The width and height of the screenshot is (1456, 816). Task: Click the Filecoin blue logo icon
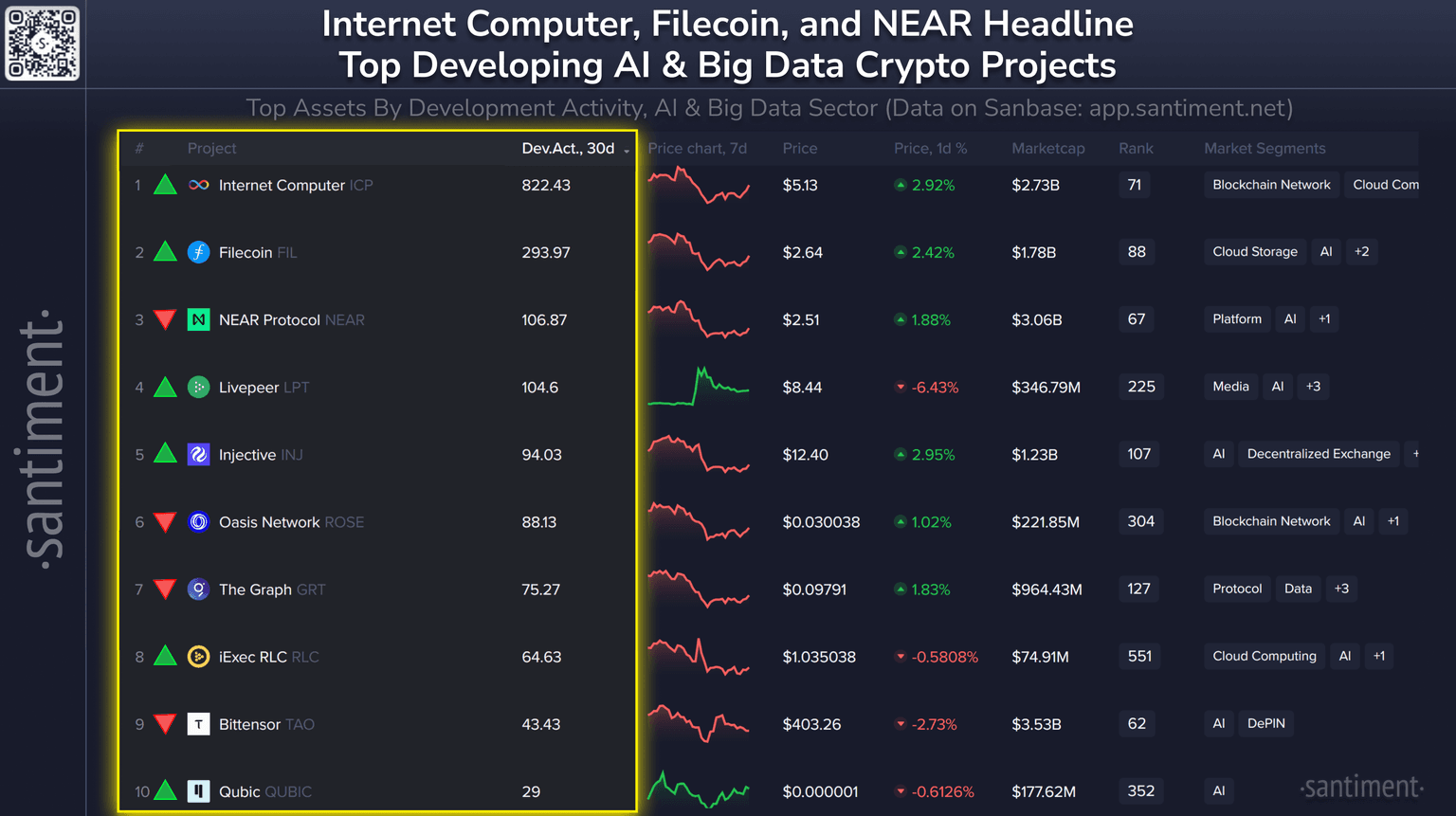click(x=198, y=252)
